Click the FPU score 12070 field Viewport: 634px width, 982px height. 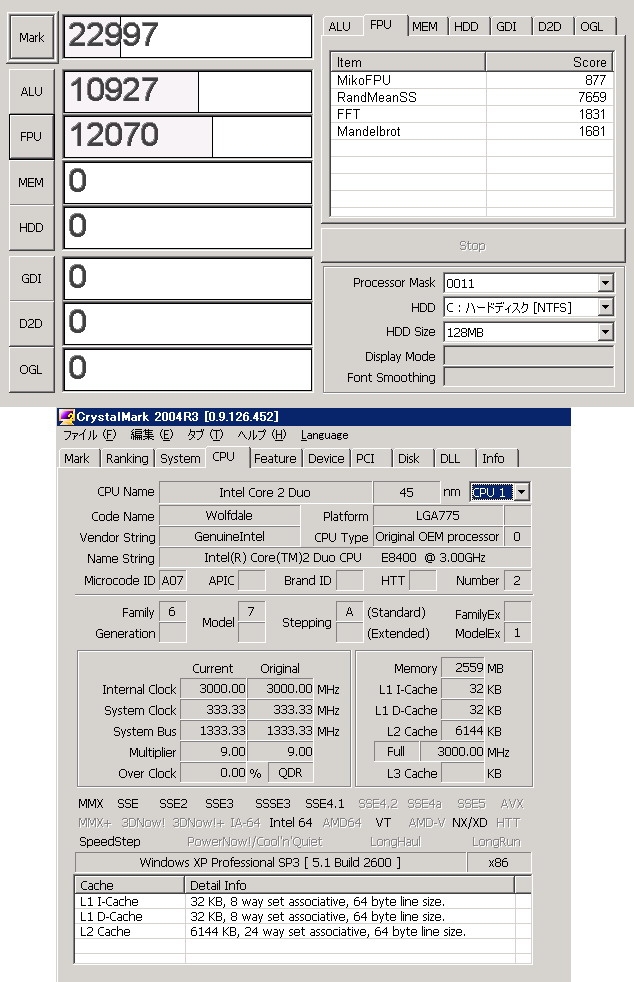click(188, 137)
